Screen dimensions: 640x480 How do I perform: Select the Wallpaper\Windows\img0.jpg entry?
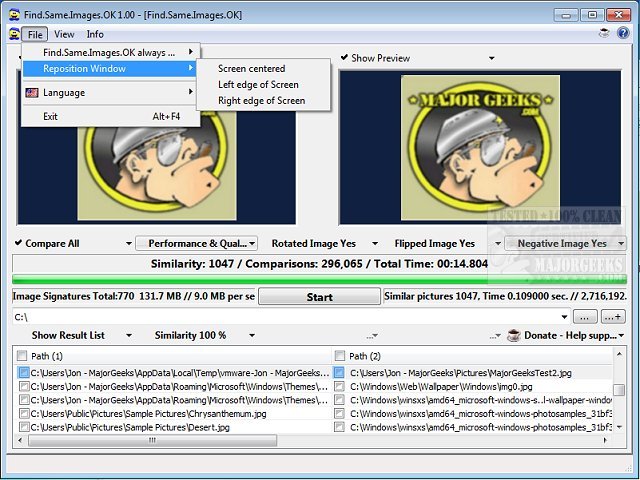pos(441,387)
